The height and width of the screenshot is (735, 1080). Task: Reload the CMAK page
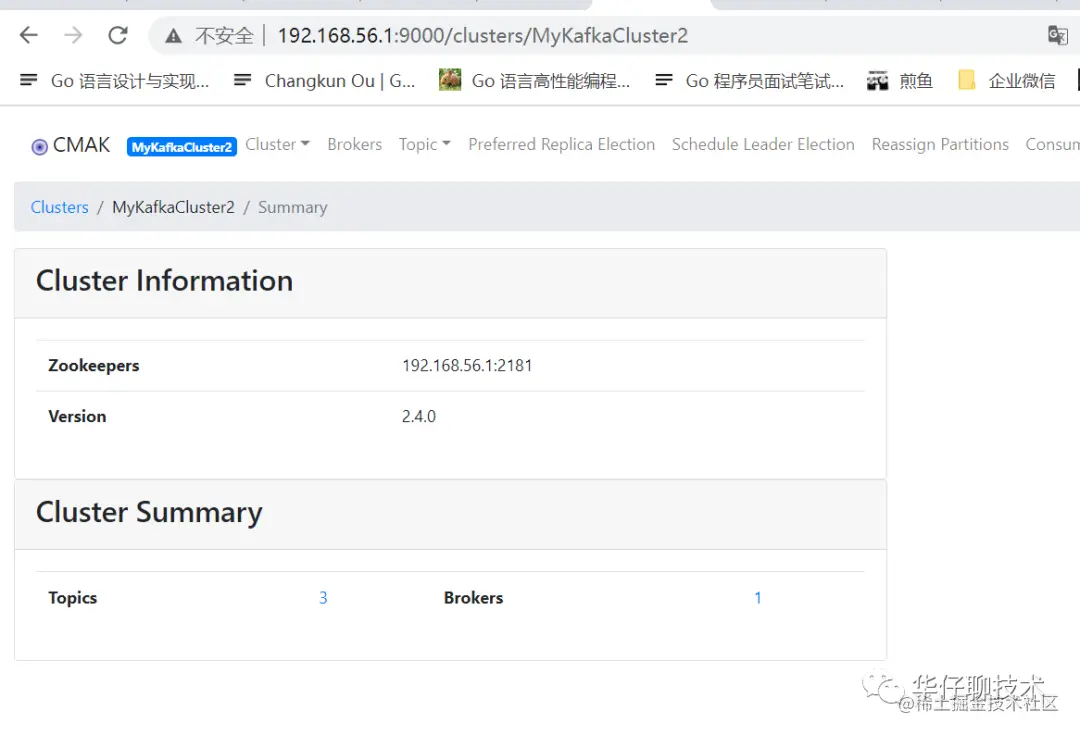pos(118,35)
